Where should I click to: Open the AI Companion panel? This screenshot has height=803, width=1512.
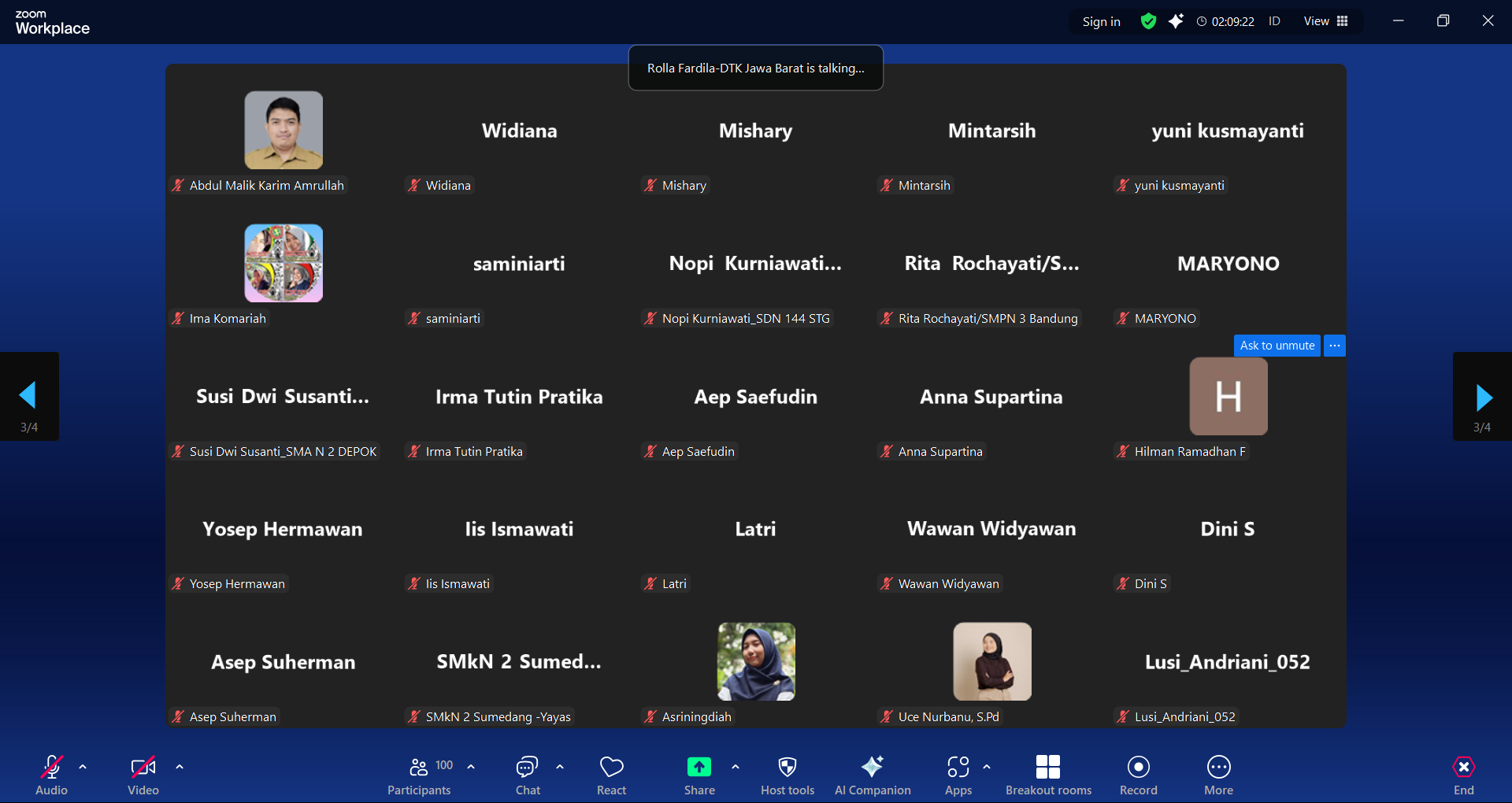873,775
